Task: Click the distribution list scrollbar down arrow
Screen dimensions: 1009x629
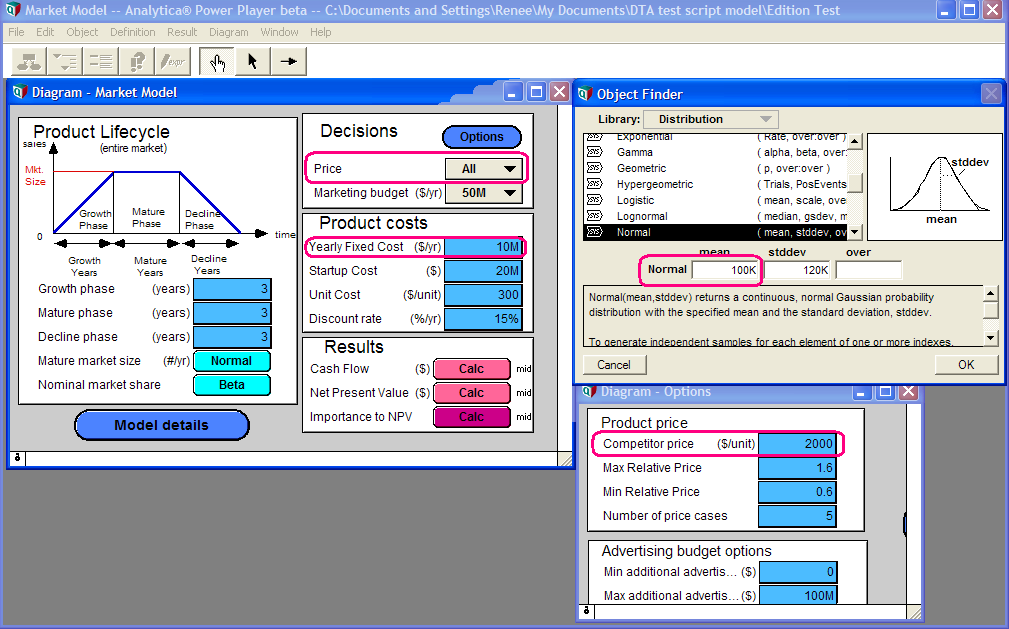Action: [x=855, y=232]
